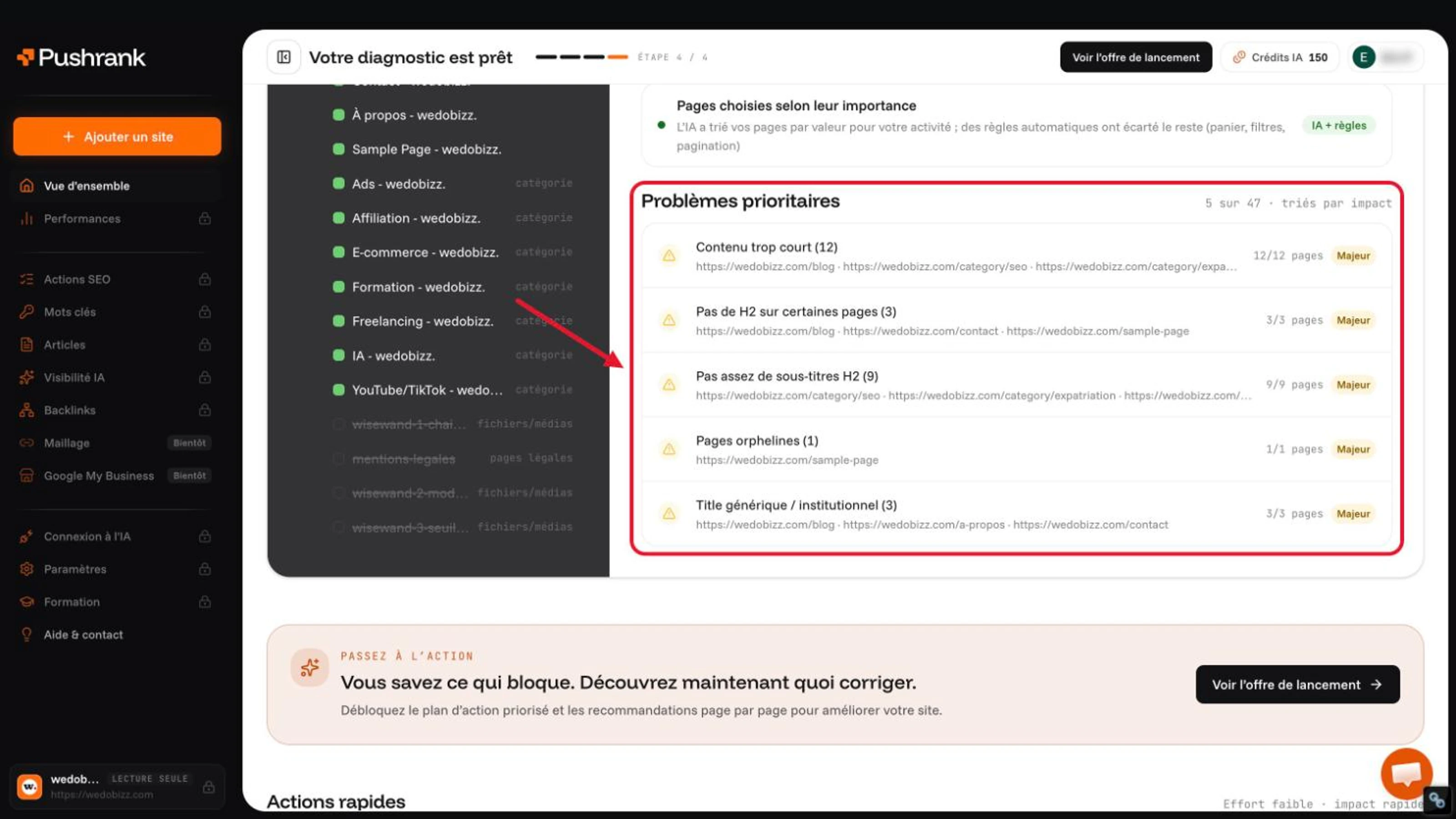Open the orange chat bubble widget

click(1406, 774)
